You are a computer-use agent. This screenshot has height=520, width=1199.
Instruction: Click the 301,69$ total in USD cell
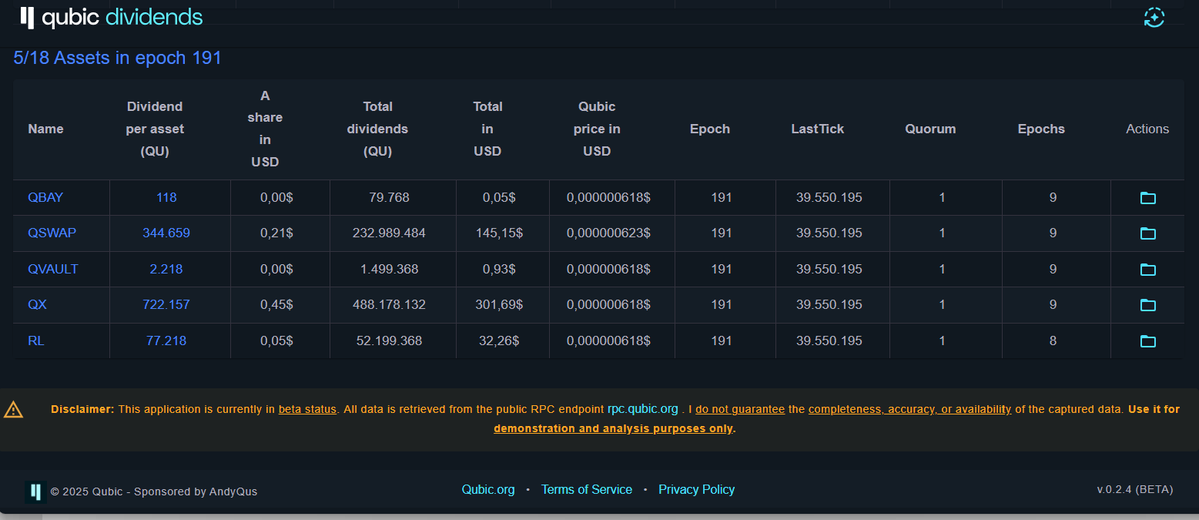[x=499, y=304]
